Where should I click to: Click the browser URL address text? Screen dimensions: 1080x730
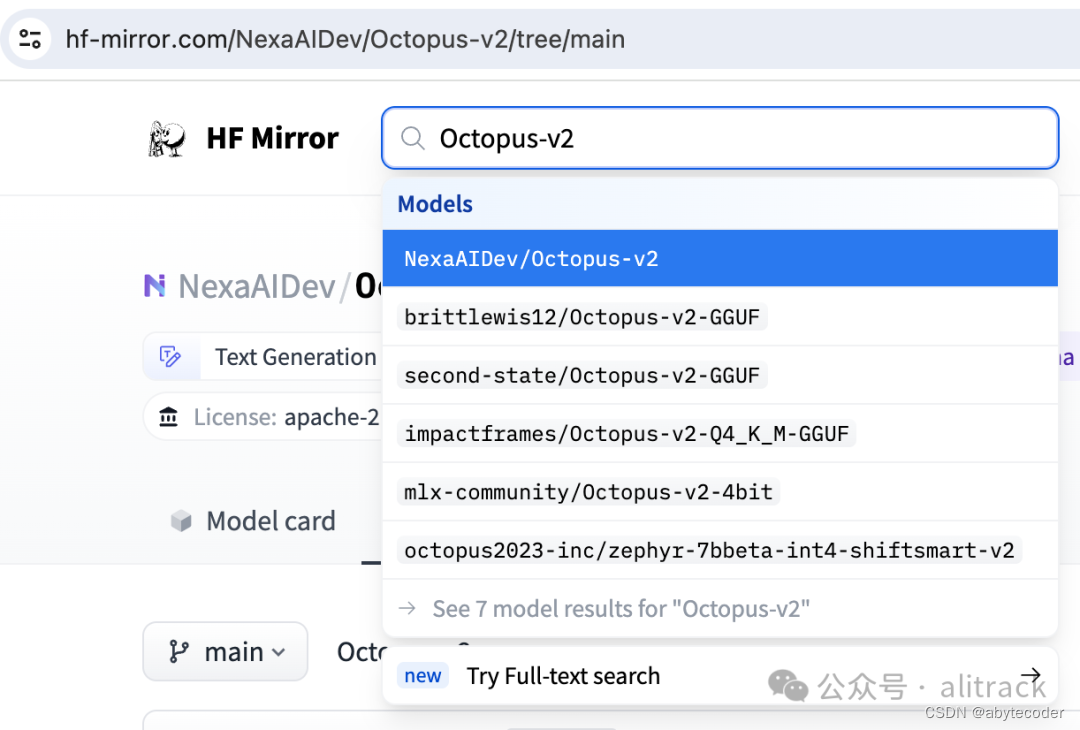(345, 39)
